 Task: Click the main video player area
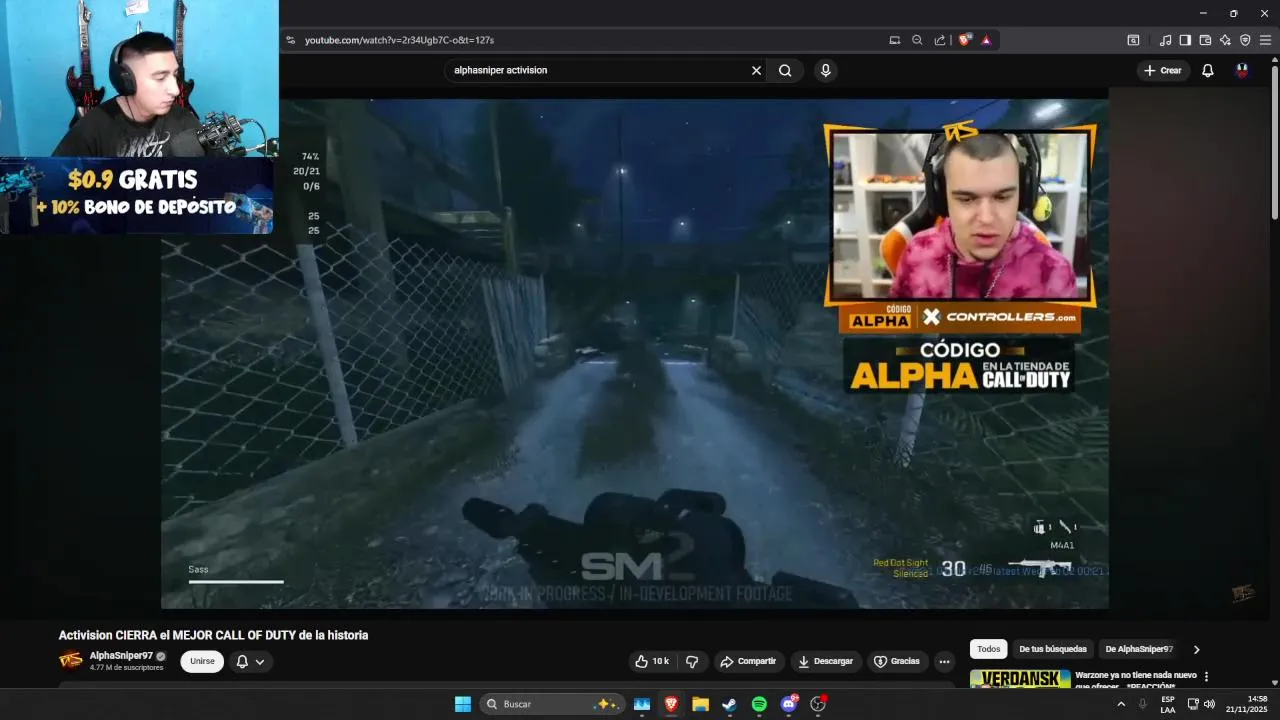click(634, 353)
